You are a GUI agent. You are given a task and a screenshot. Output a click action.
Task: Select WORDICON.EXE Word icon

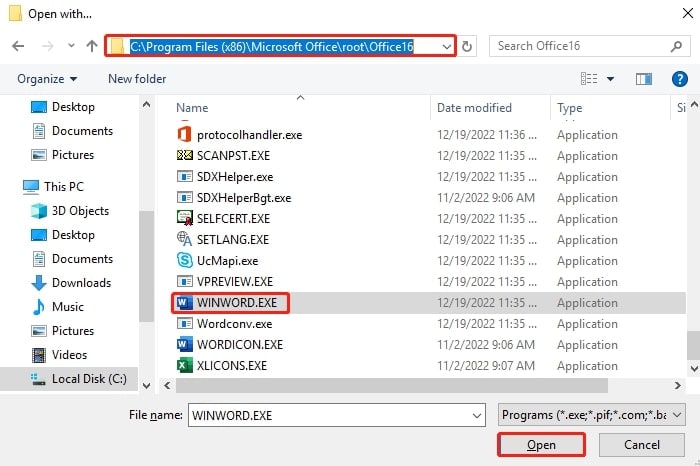click(x=185, y=345)
